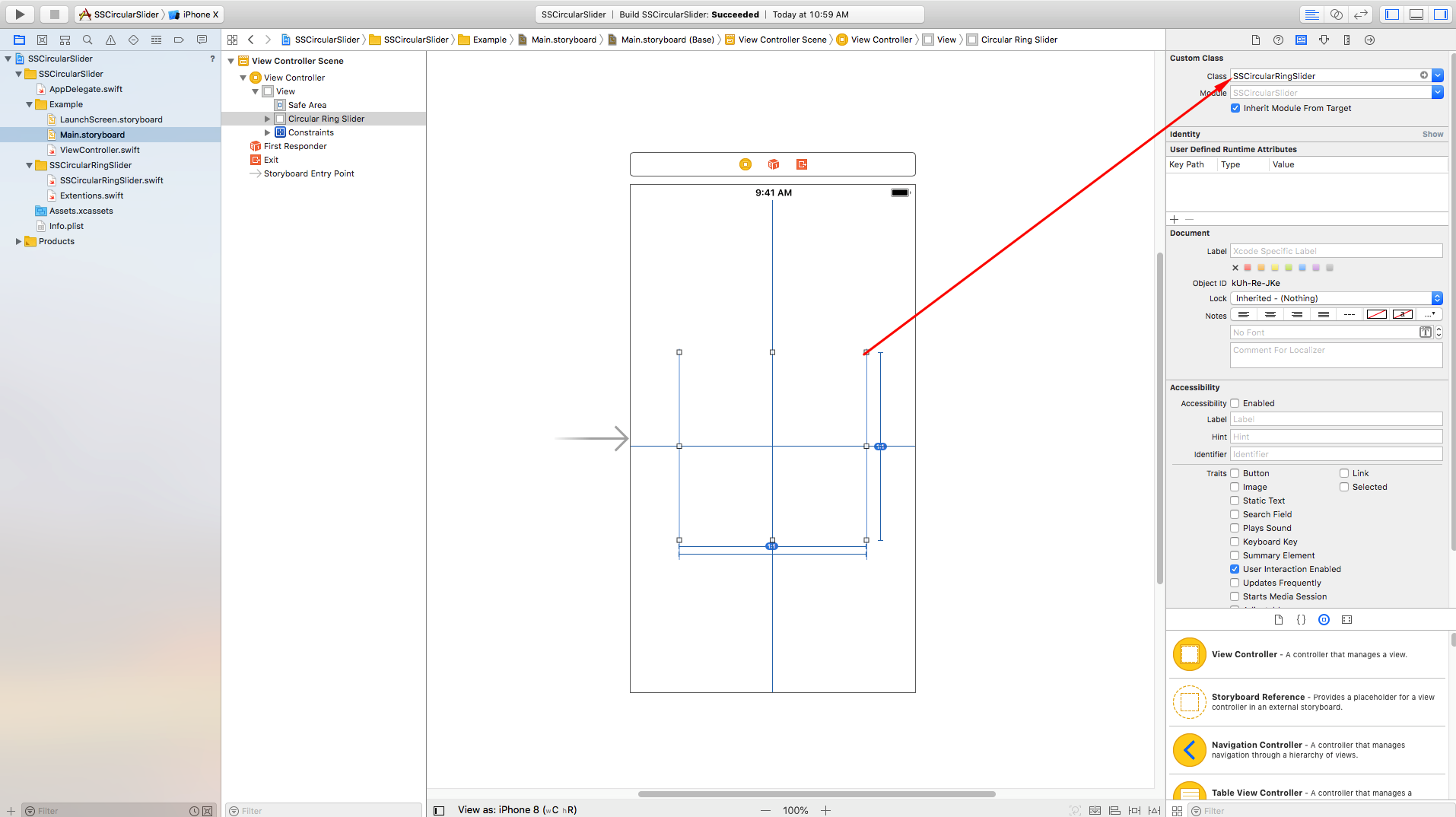Open the Issue navigator warning icon
1456x817 pixels.
(x=110, y=40)
